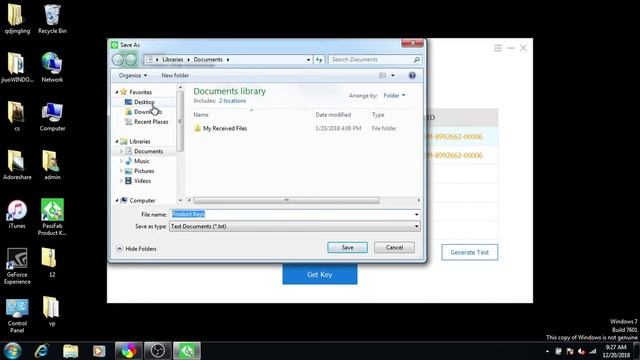Click the Search Documents field
Viewport: 640px width, 360px height.
pyautogui.click(x=371, y=60)
